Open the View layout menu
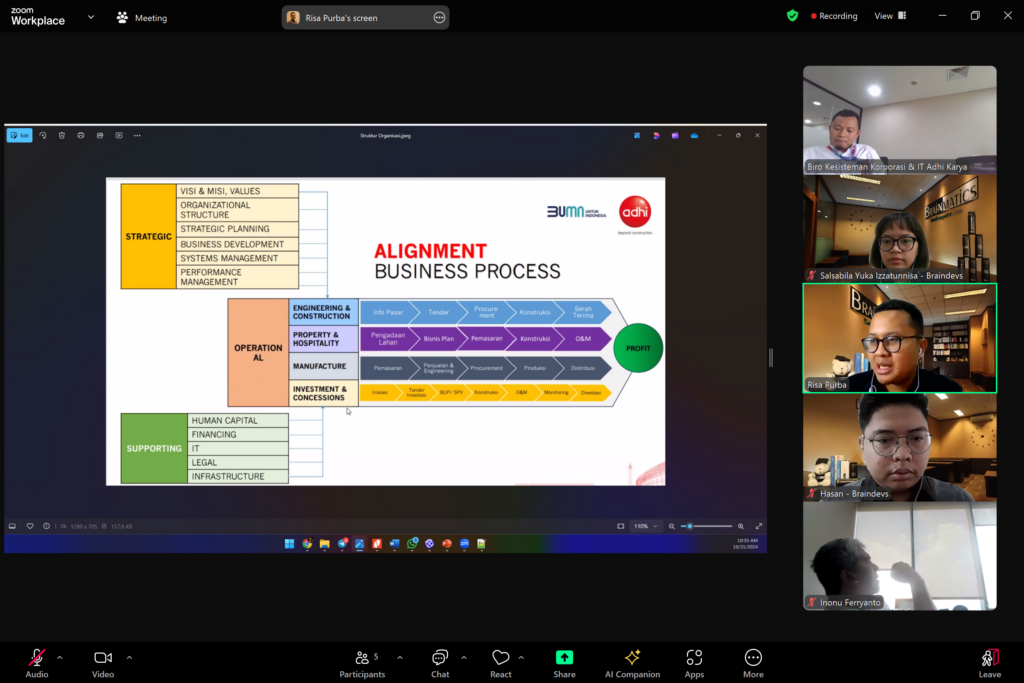Viewport: 1024px width, 683px height. coord(889,16)
